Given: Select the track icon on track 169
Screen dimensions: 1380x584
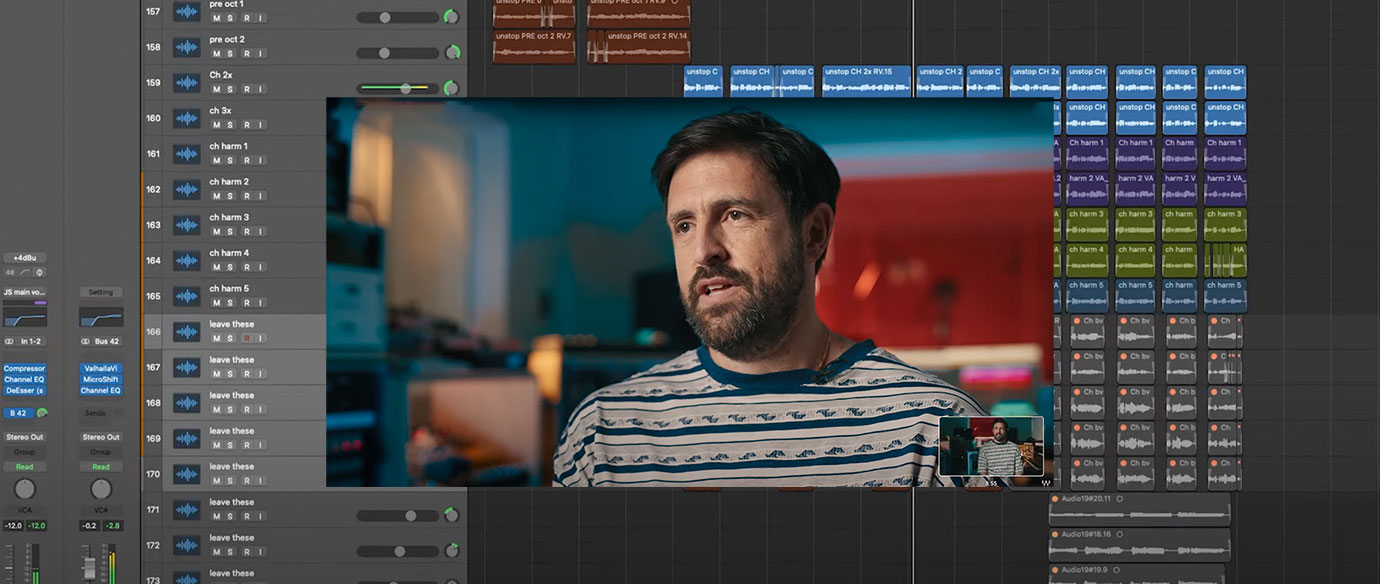Looking at the screenshot, I should click(187, 439).
